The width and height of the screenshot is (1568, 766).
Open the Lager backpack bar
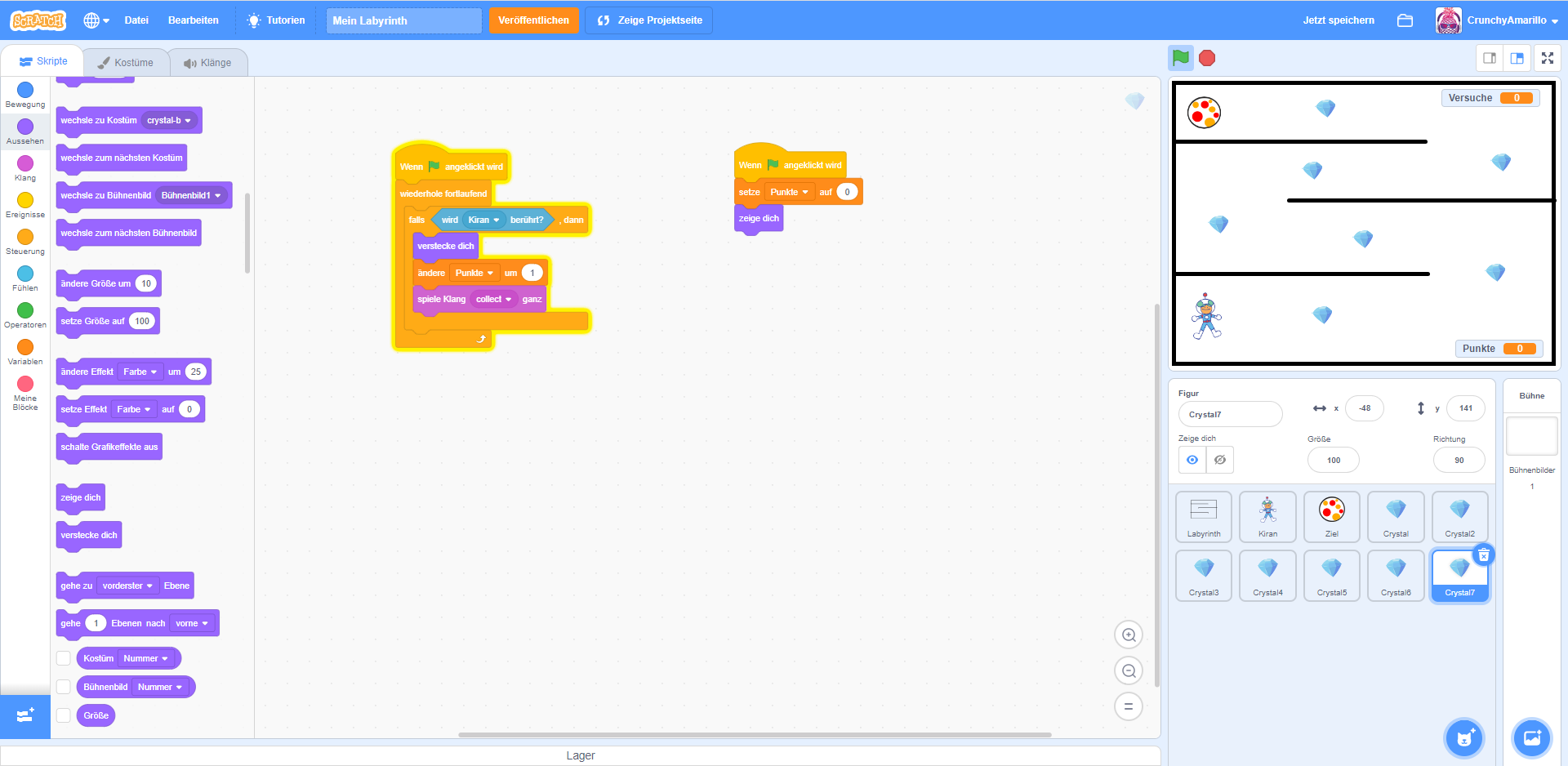[581, 755]
